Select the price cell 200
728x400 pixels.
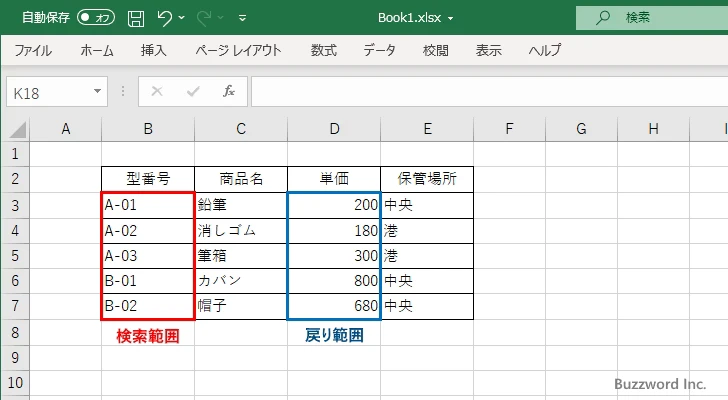click(334, 205)
